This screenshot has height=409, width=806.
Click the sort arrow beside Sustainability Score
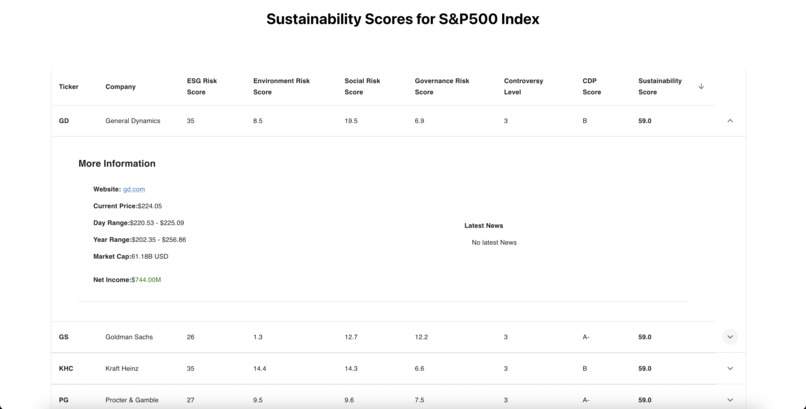click(x=701, y=86)
